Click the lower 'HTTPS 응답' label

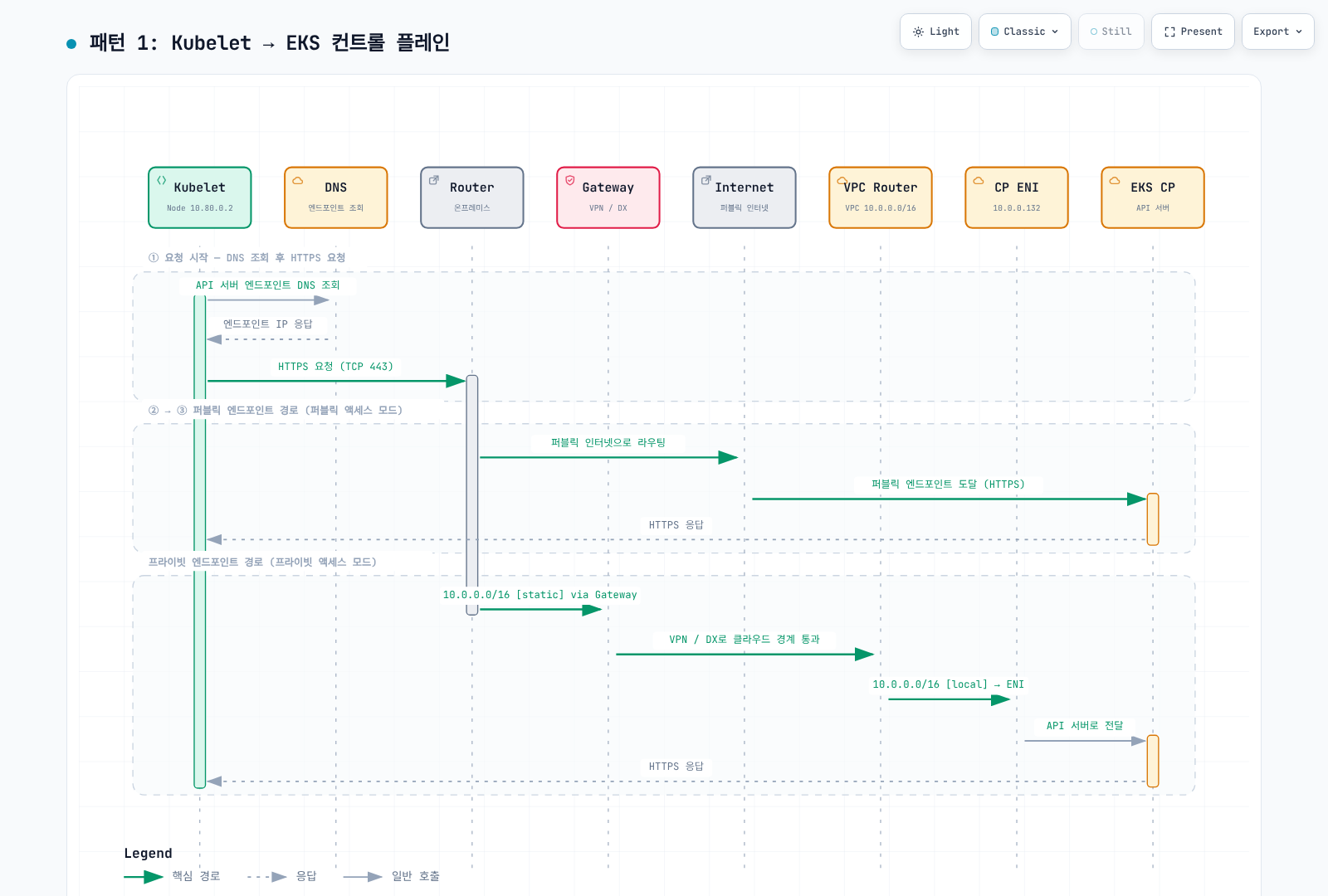click(x=676, y=766)
